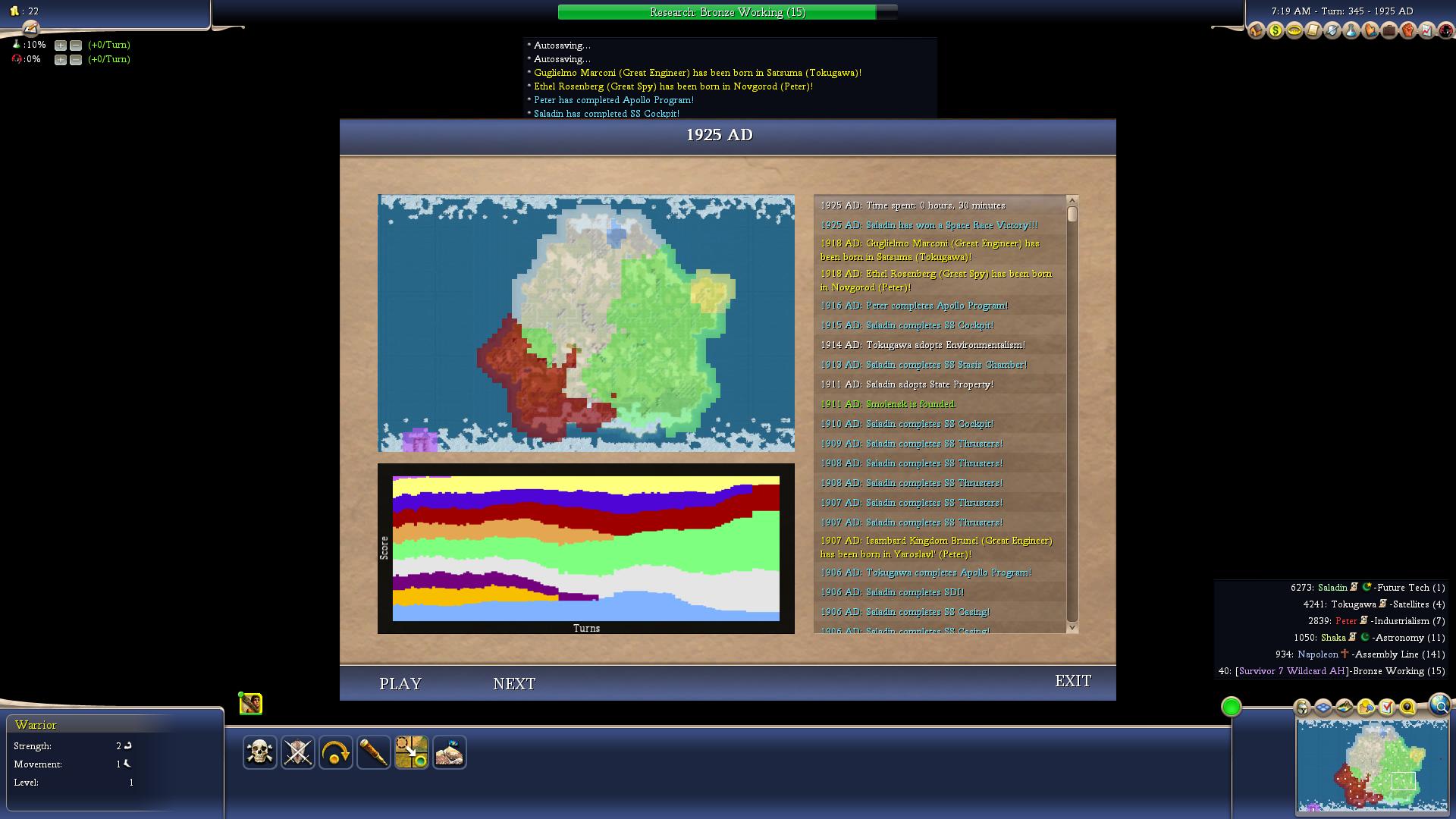Click the replay world map
The width and height of the screenshot is (1456, 819).
pos(586,323)
